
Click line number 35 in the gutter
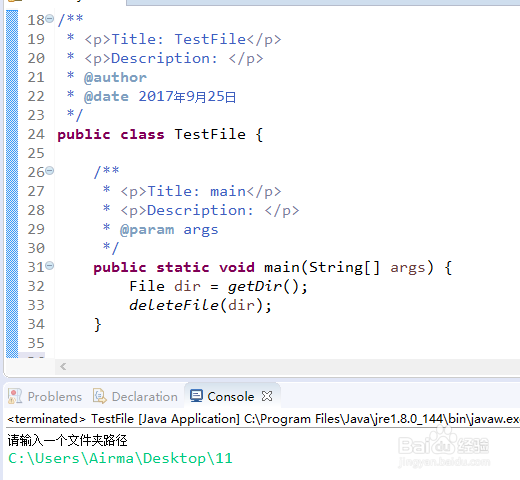click(x=36, y=343)
